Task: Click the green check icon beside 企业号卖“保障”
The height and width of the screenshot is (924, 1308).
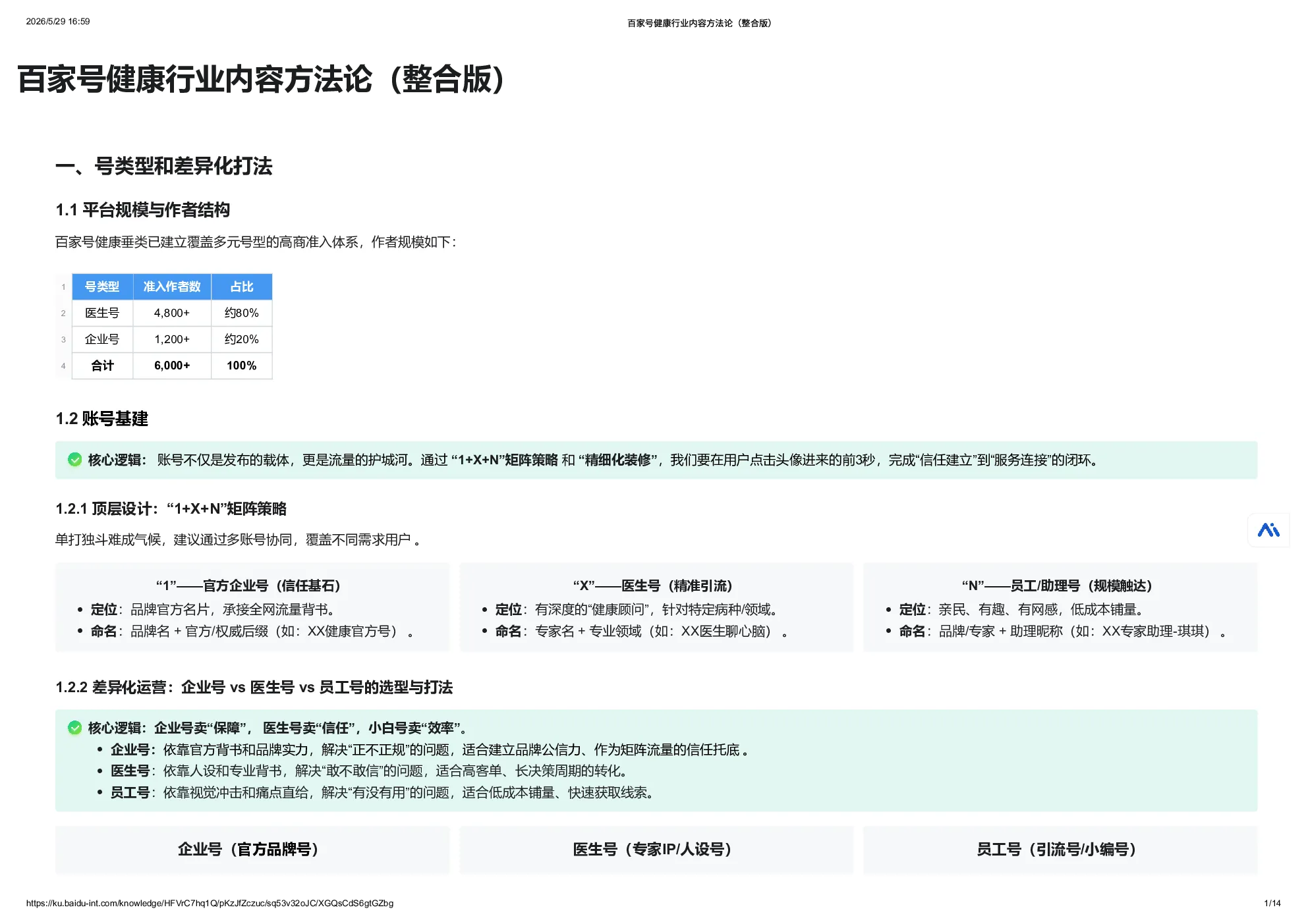Action: [x=75, y=728]
